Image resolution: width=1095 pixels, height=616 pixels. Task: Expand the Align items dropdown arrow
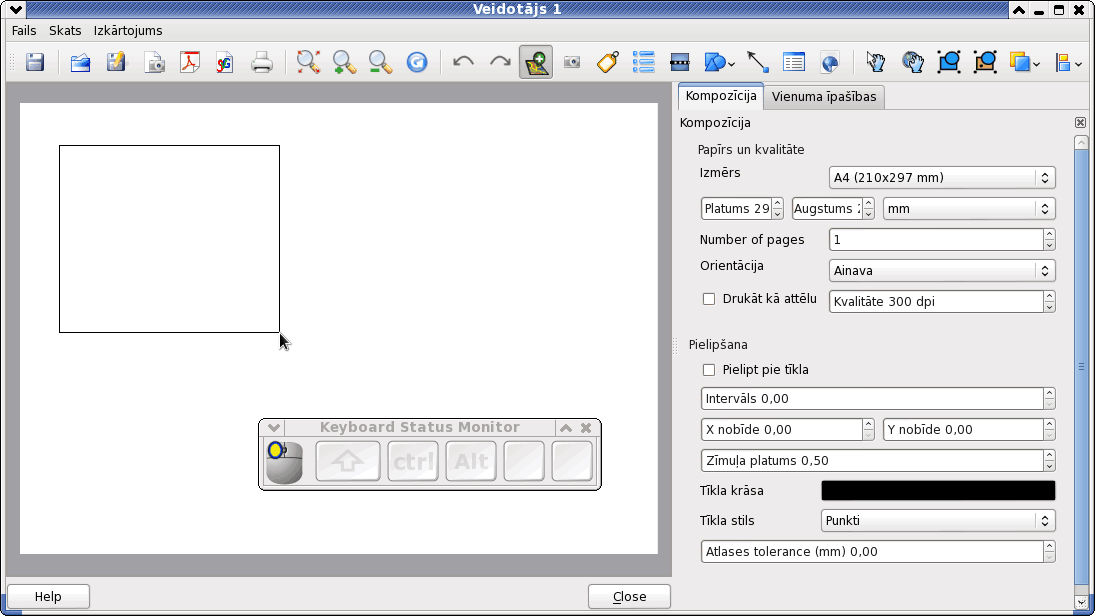[x=1079, y=64]
